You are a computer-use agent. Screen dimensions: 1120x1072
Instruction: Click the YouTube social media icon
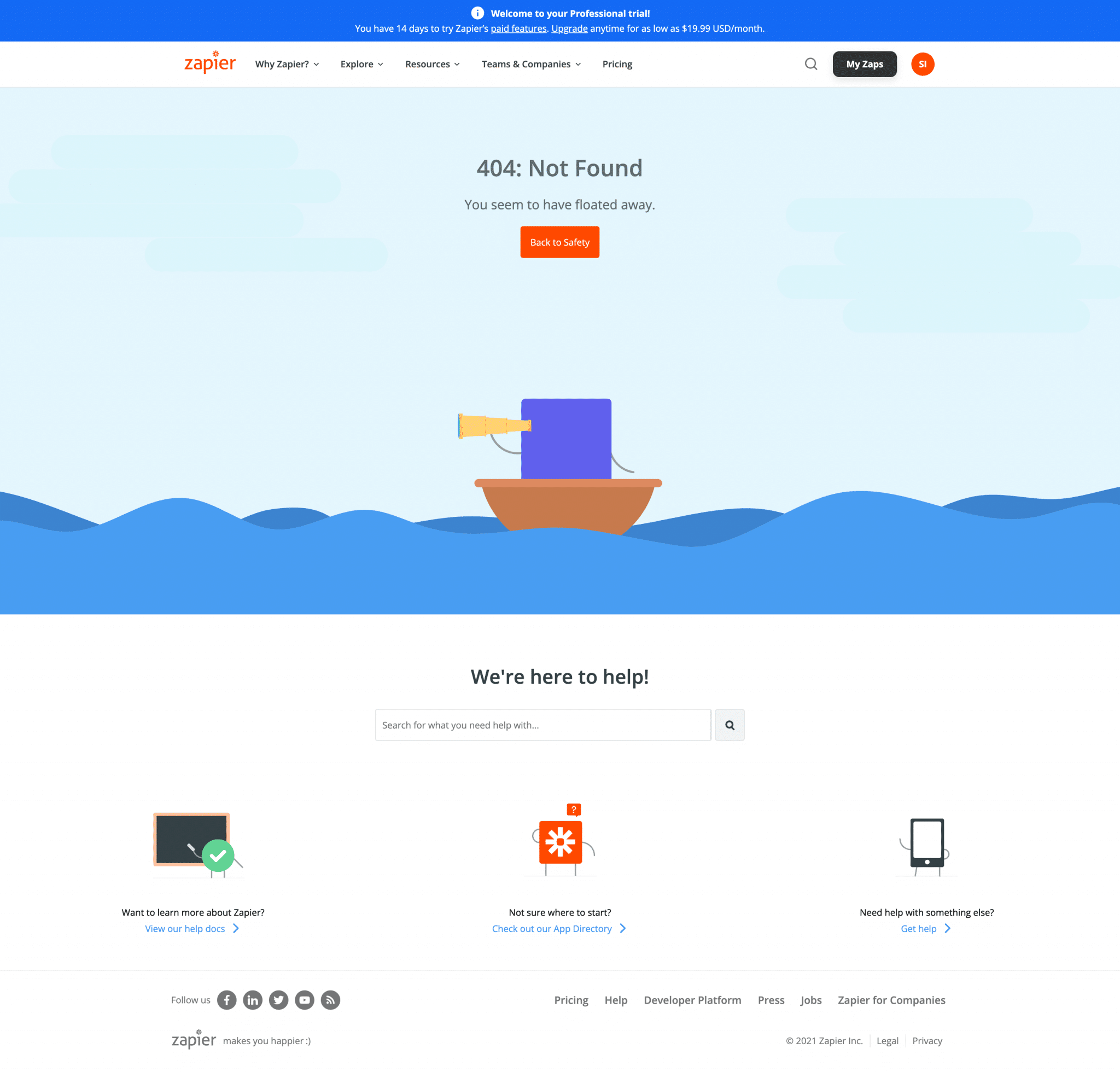point(305,999)
